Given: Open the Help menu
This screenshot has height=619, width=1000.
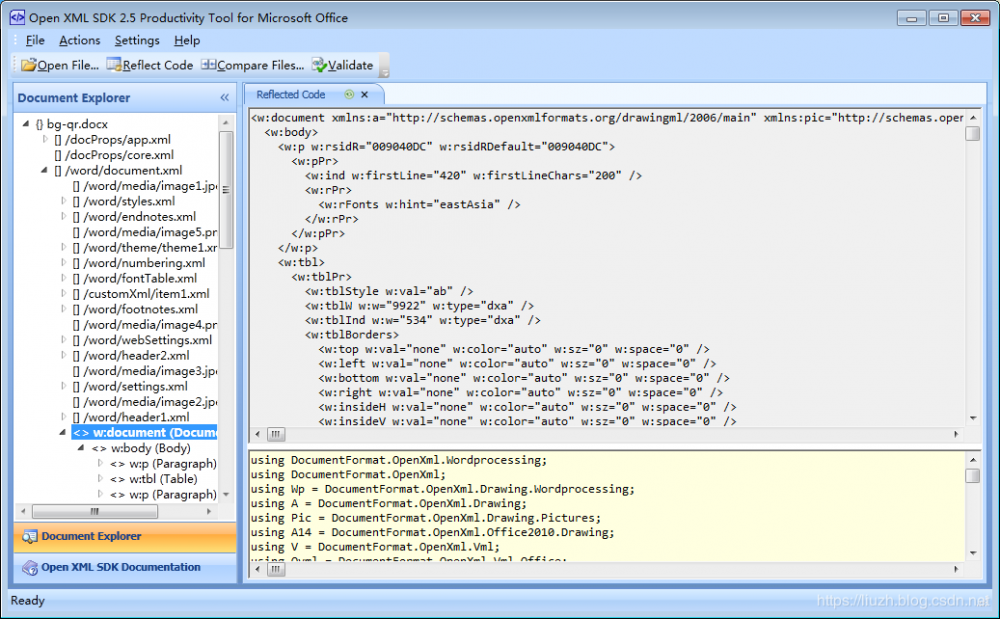Looking at the screenshot, I should point(187,40).
